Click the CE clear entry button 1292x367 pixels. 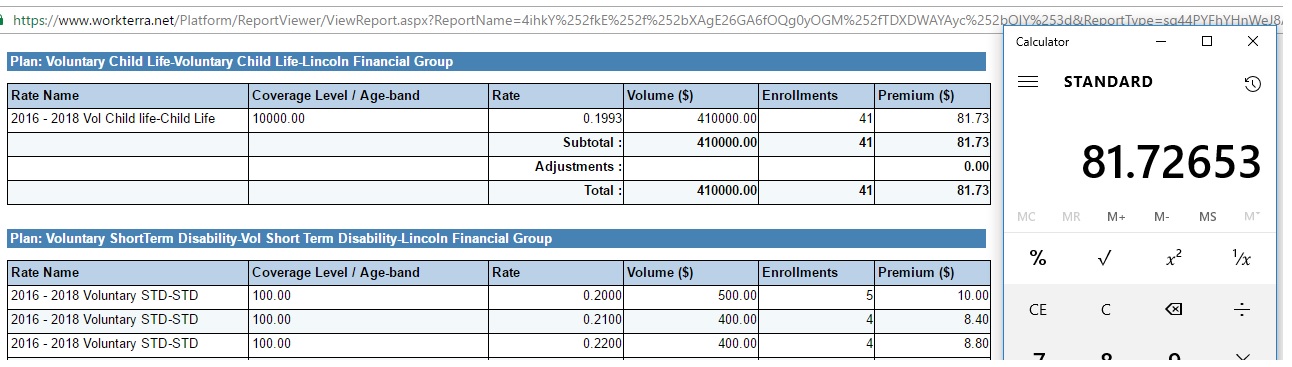pyautogui.click(x=1038, y=310)
